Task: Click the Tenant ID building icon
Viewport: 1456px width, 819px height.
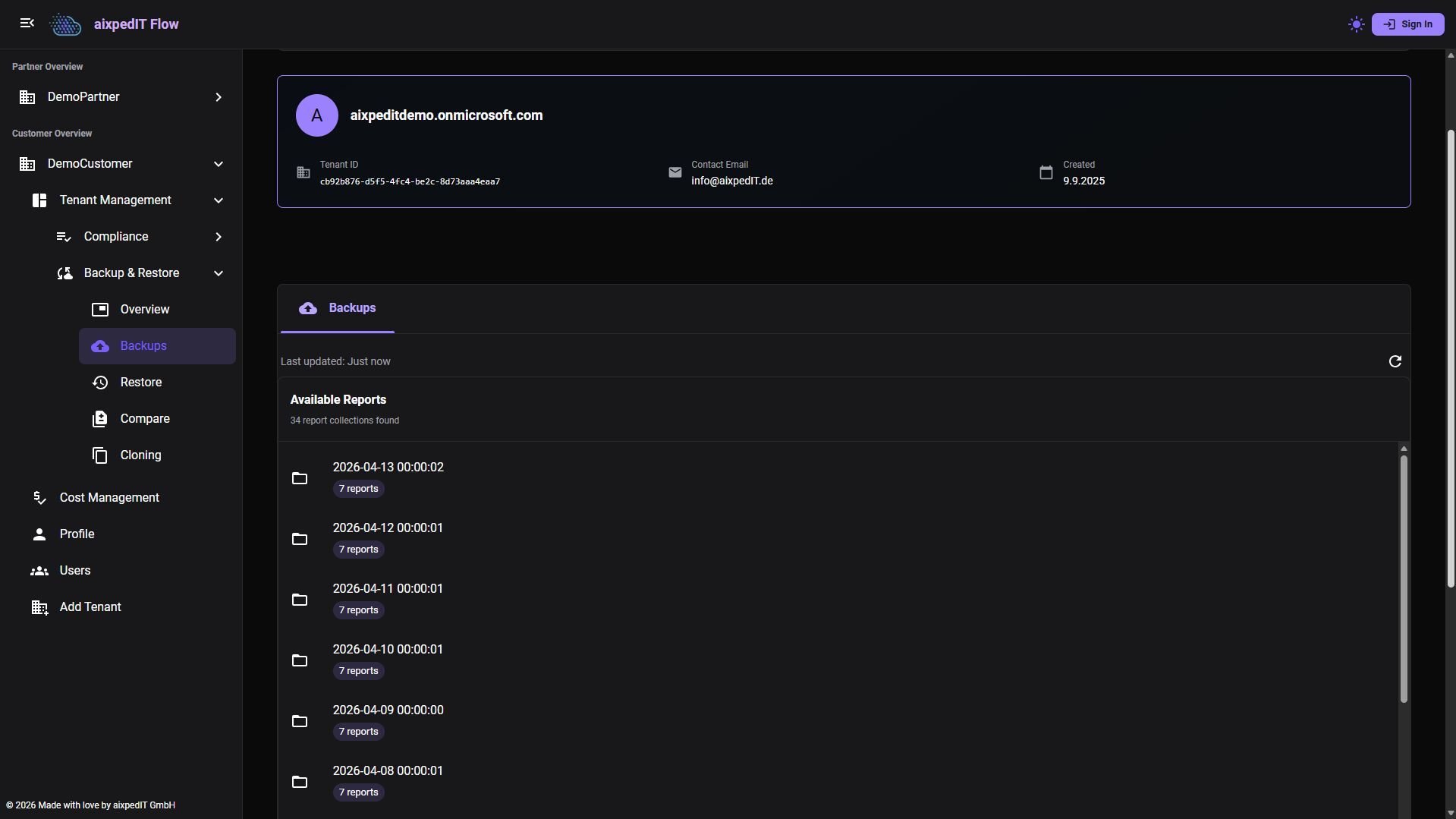Action: click(x=303, y=172)
